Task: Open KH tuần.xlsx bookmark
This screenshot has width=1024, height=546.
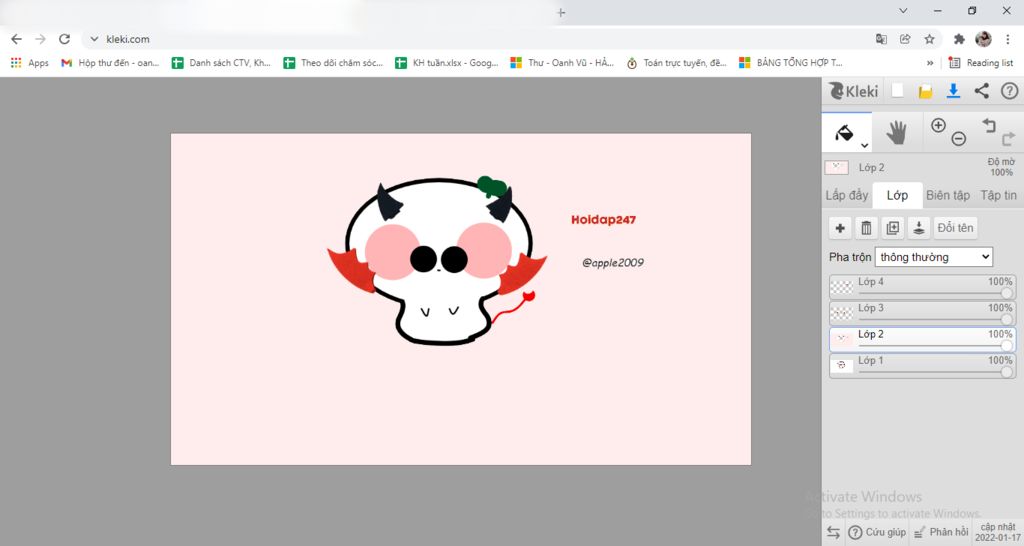Action: point(447,63)
